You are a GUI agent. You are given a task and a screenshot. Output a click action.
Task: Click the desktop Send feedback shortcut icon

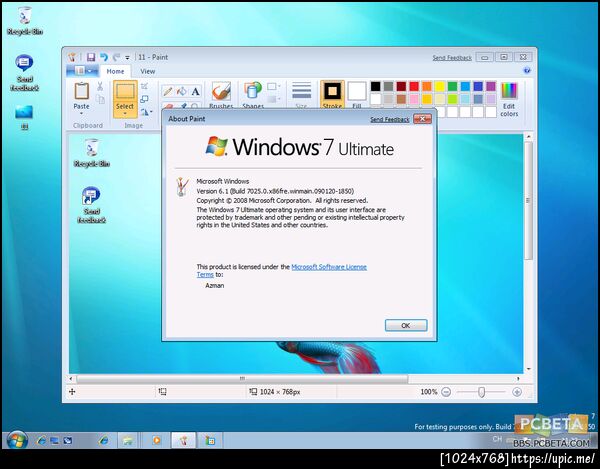(24, 73)
